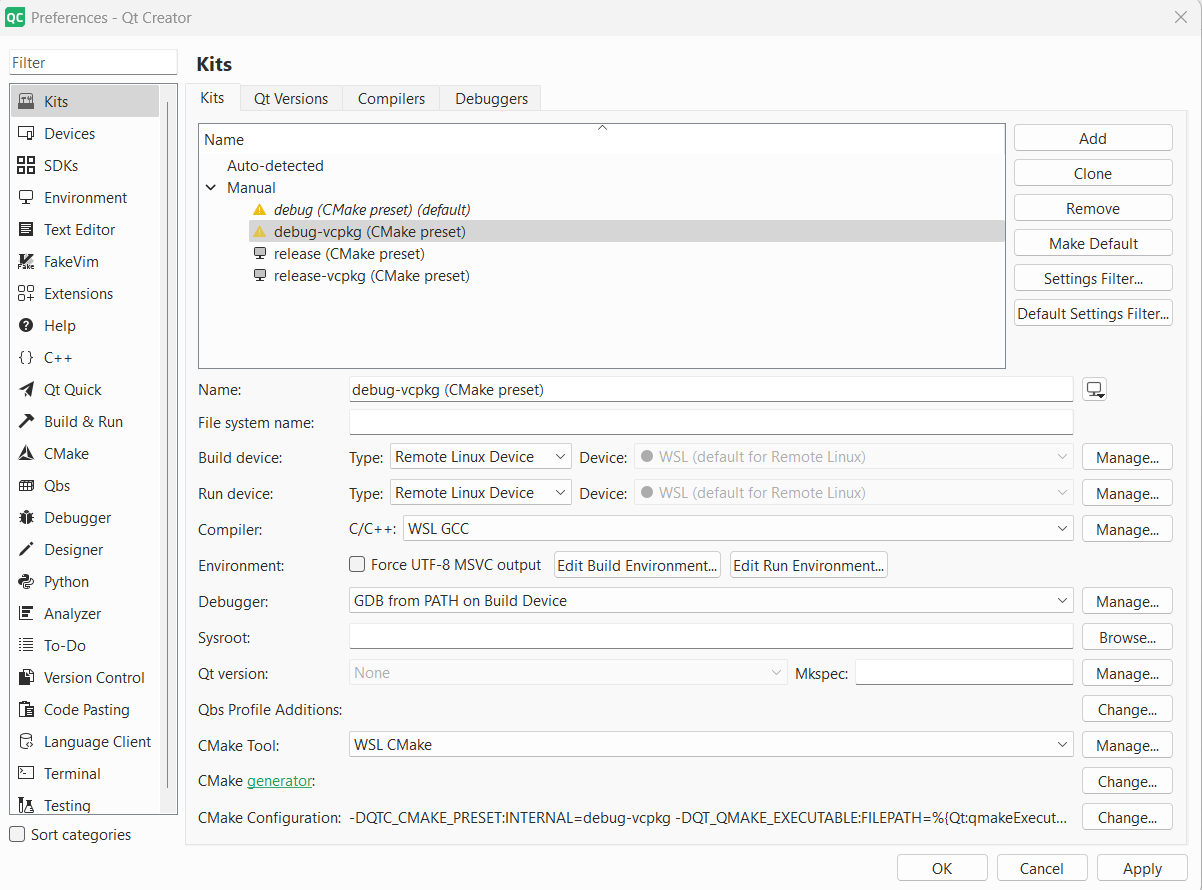The height and width of the screenshot is (890, 1202).
Task: Open the Build device Type dropdown
Action: click(481, 457)
